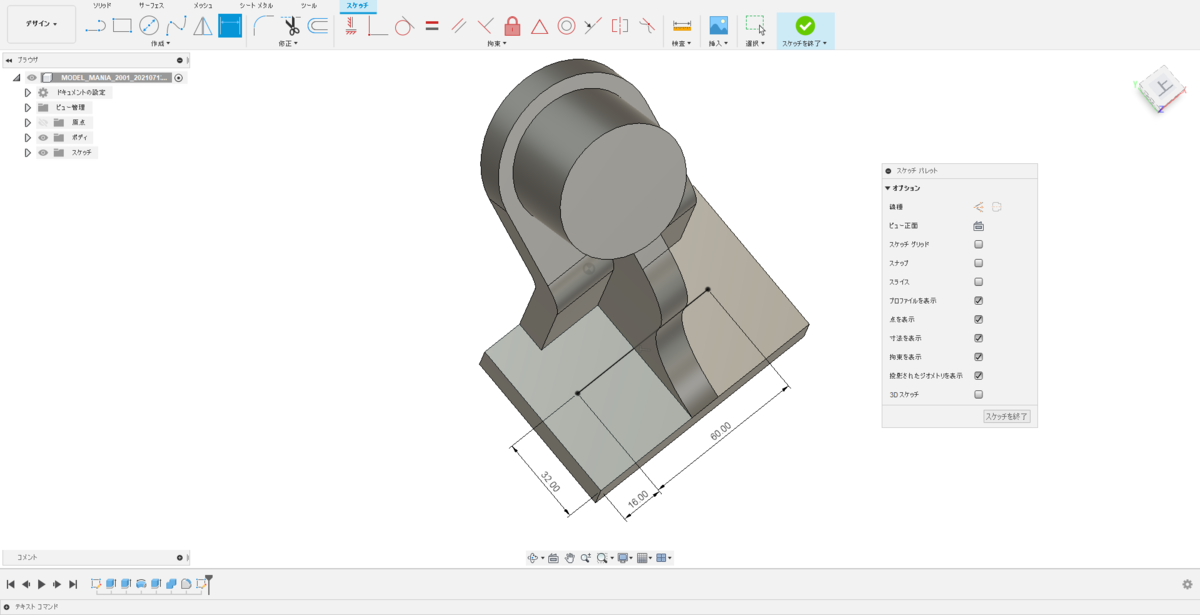Show the 原点 folder via eye icon
1200x615 pixels.
click(x=43, y=122)
